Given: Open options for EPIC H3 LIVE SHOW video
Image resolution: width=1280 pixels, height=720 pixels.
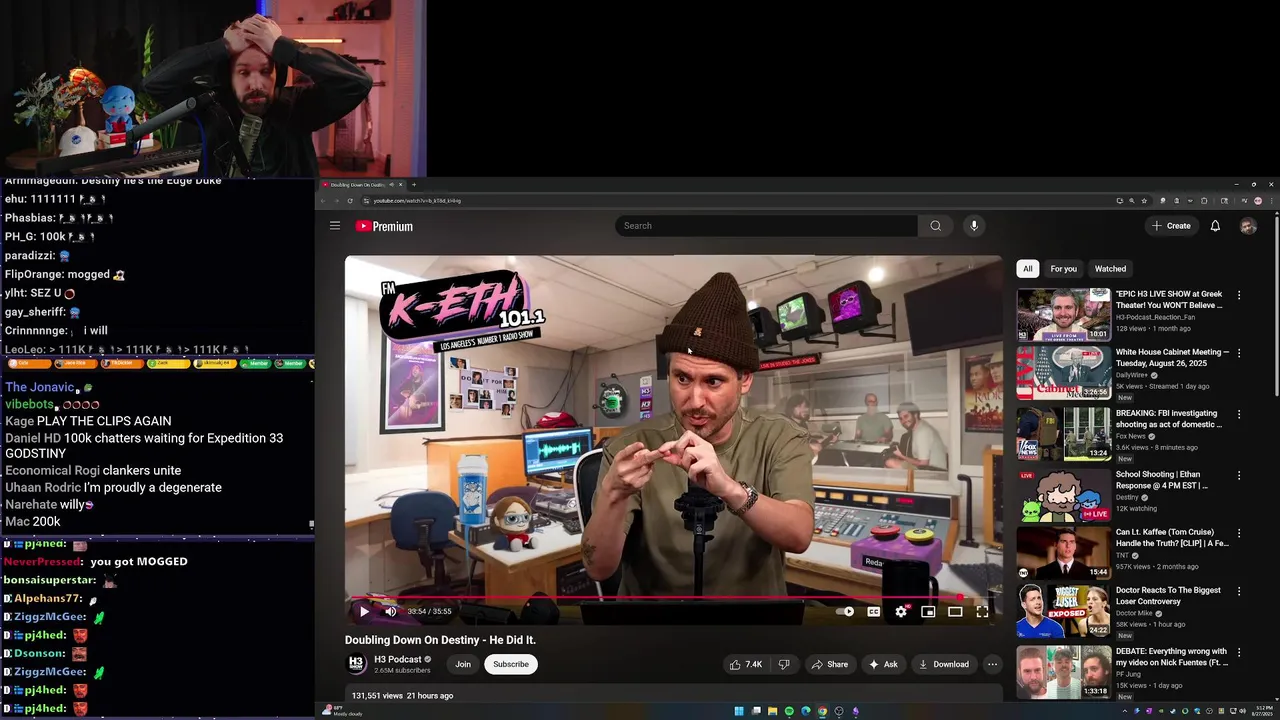Looking at the screenshot, I should pyautogui.click(x=1239, y=295).
